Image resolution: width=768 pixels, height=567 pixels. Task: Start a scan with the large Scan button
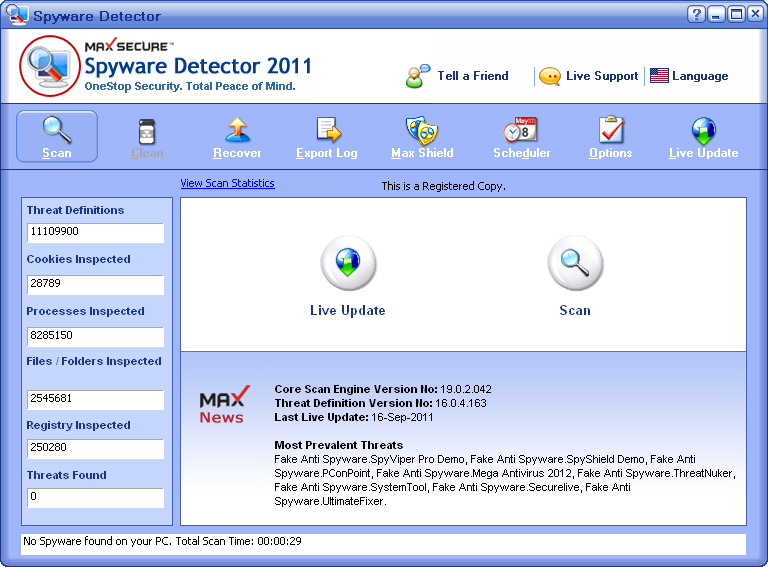(575, 263)
